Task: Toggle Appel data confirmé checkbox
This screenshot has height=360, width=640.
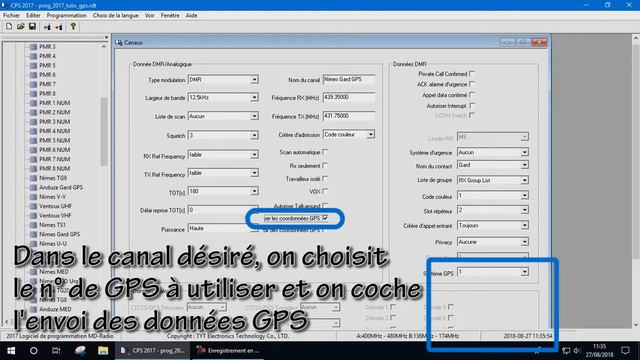Action: coord(472,94)
